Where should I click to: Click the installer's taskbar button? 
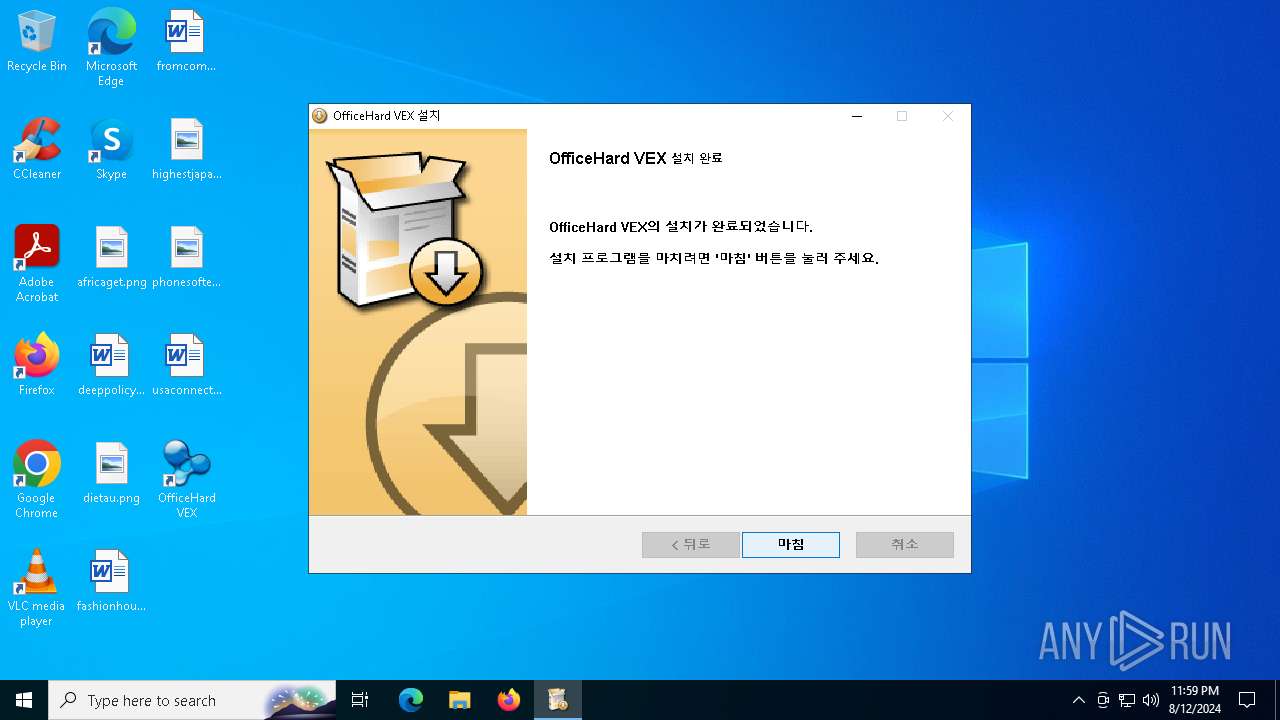click(558, 700)
